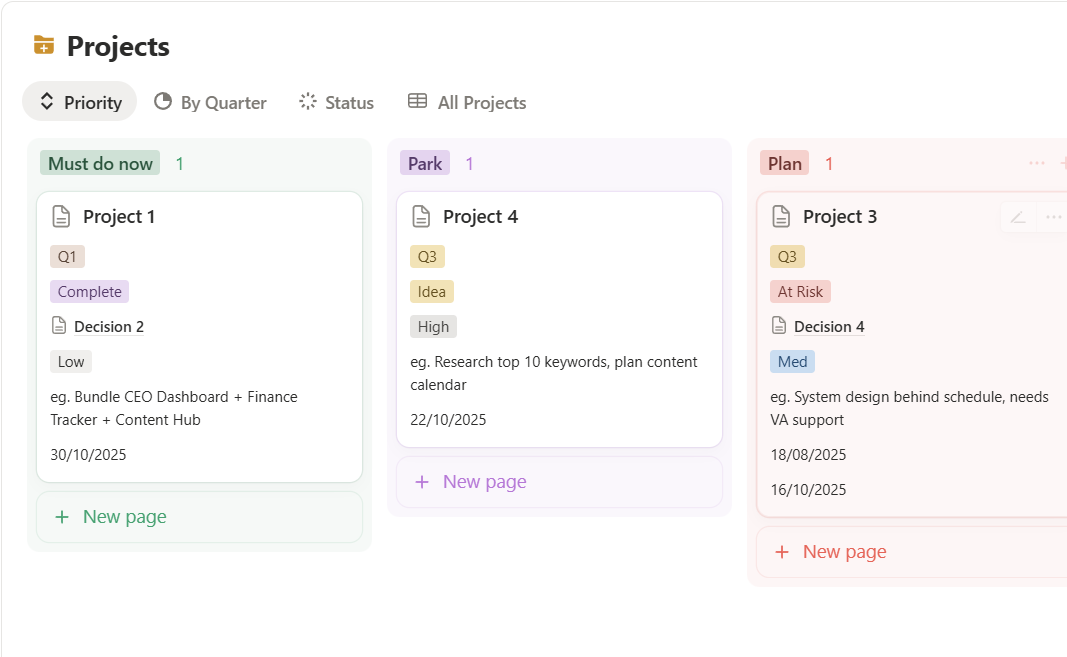Open the three-dot menu on Project 3 card
Viewport: 1067px width, 657px height.
[1053, 217]
